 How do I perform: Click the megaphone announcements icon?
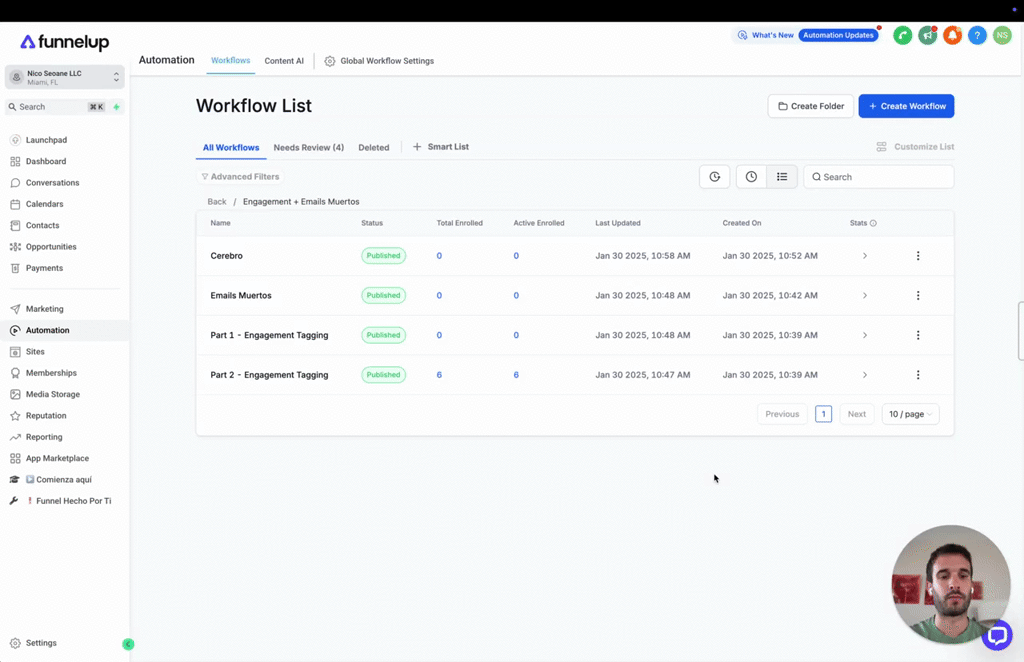927,35
